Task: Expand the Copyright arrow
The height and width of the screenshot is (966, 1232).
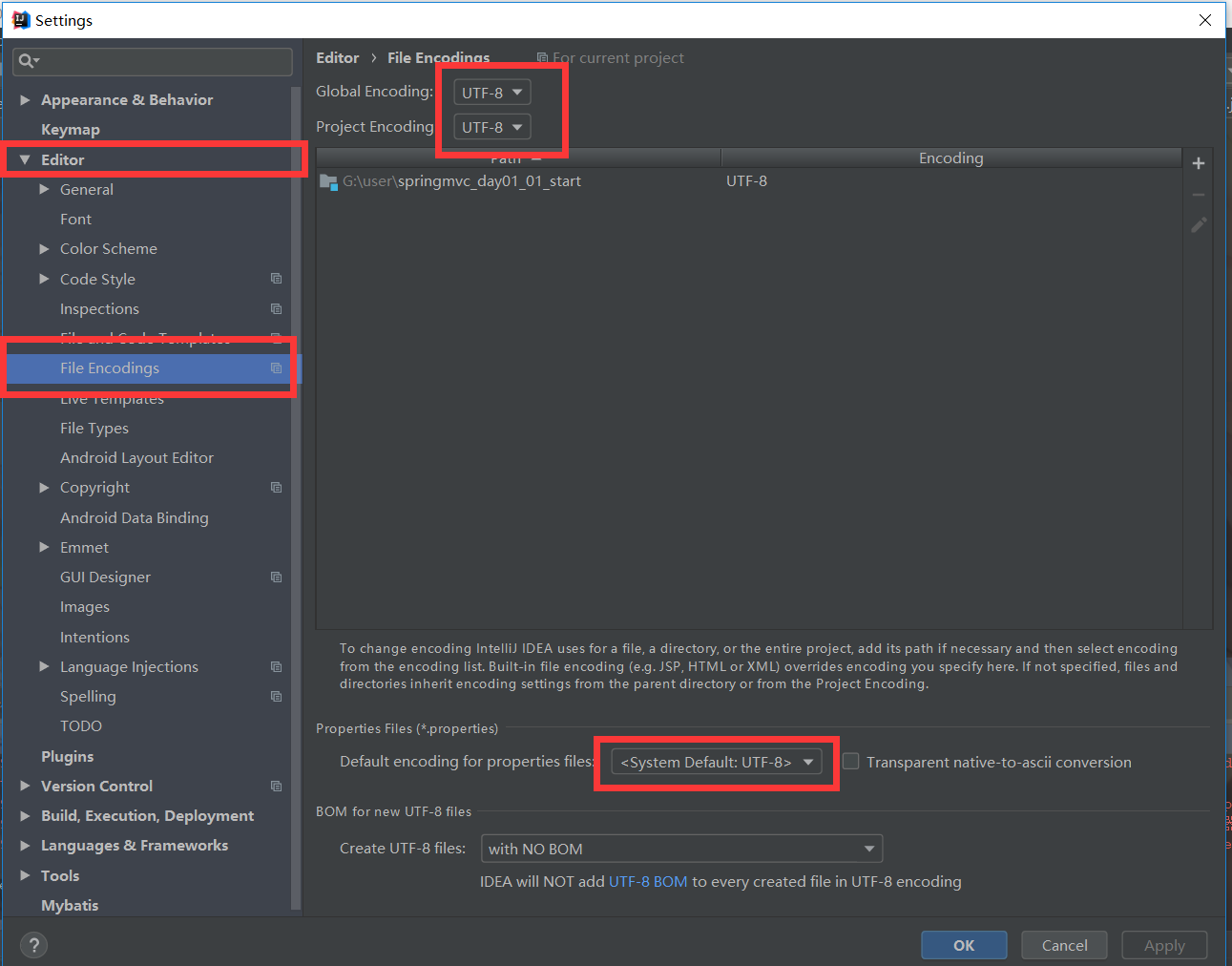Action: (x=44, y=487)
